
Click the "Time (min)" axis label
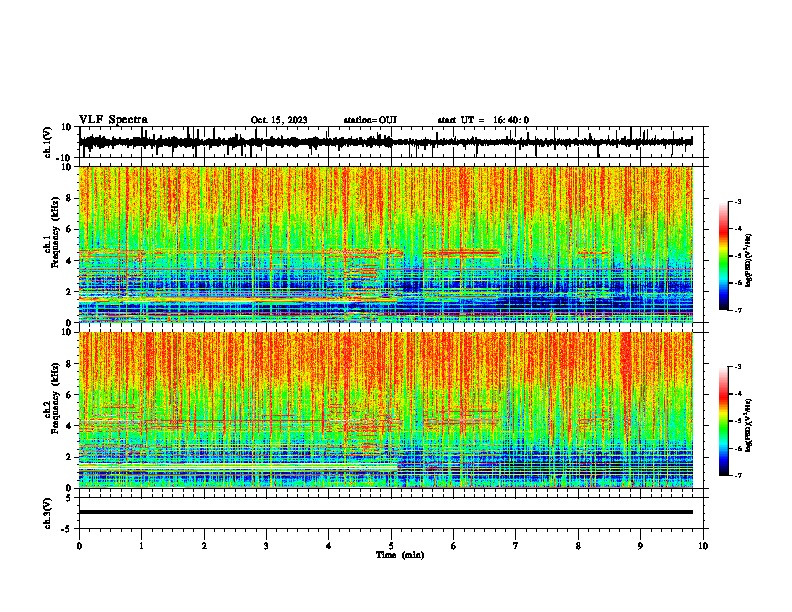tap(400, 555)
